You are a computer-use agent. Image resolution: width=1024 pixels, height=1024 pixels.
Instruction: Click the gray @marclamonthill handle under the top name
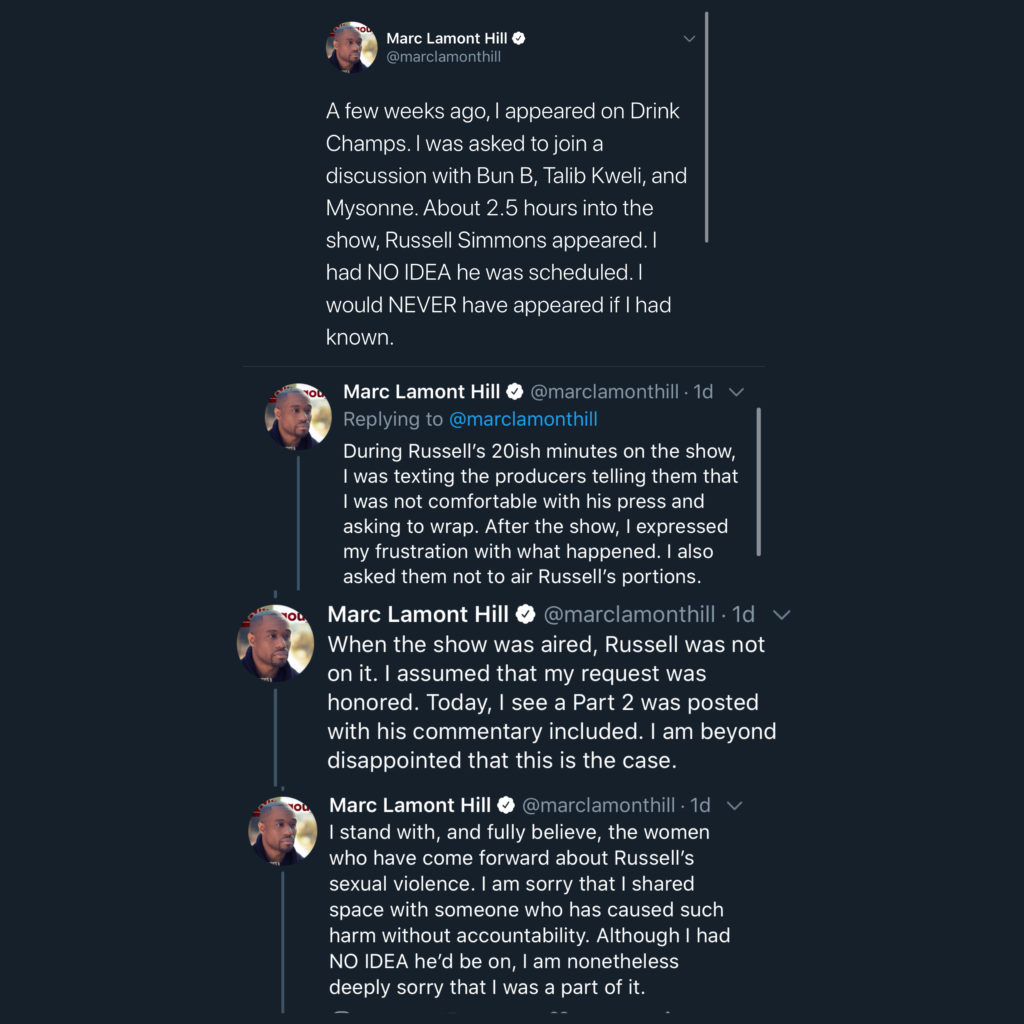click(x=443, y=57)
